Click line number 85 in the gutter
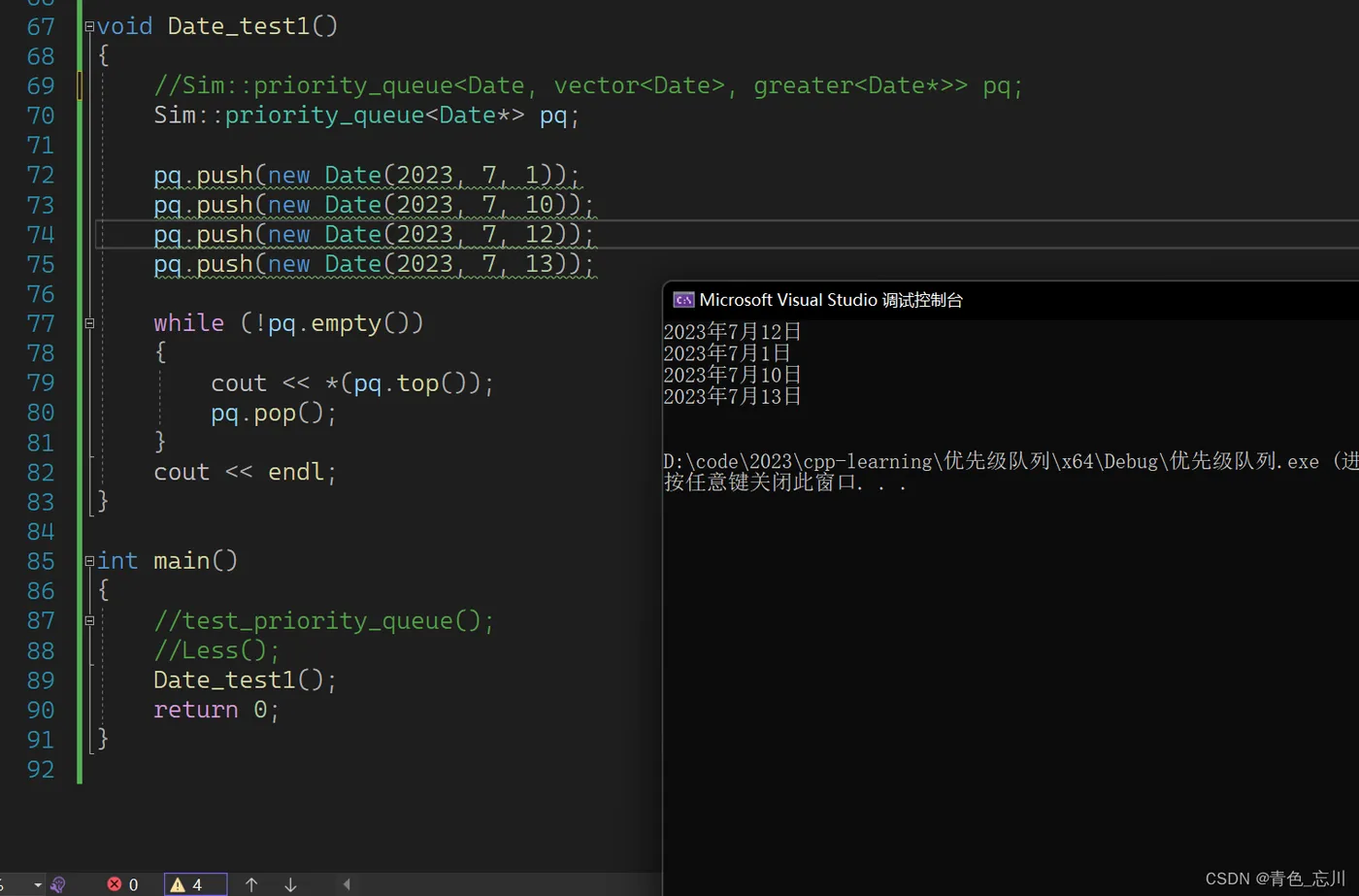This screenshot has width=1359, height=896. click(41, 561)
